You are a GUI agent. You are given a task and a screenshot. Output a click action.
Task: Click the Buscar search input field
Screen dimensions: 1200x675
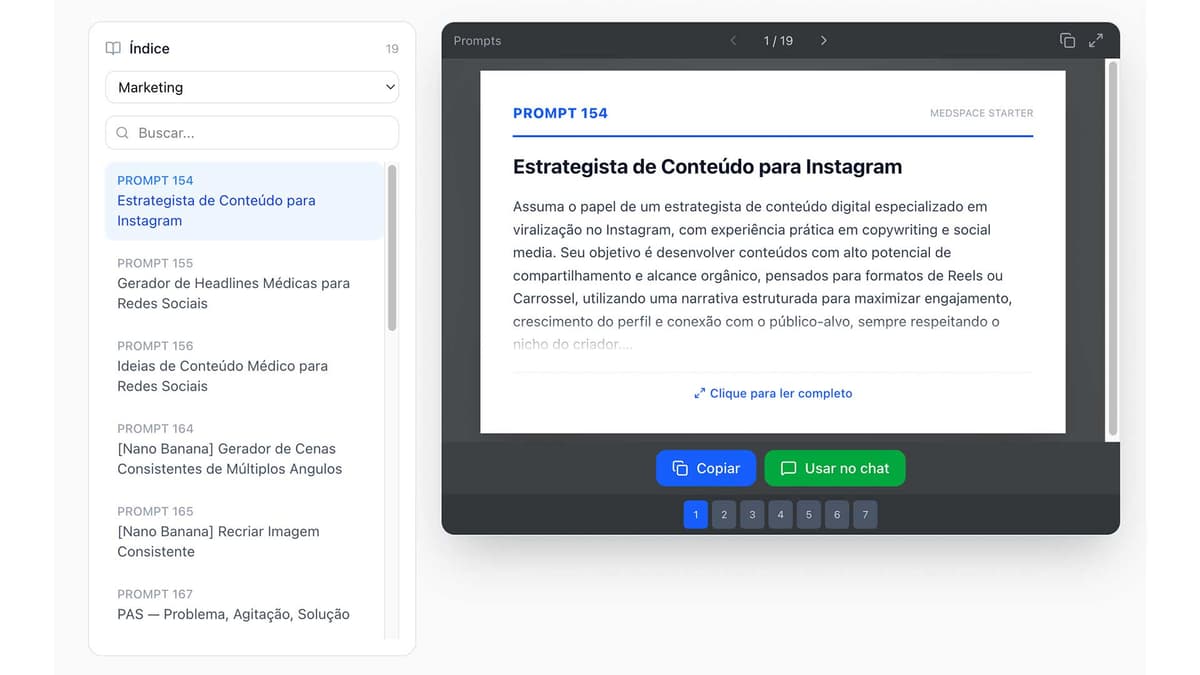[250, 132]
